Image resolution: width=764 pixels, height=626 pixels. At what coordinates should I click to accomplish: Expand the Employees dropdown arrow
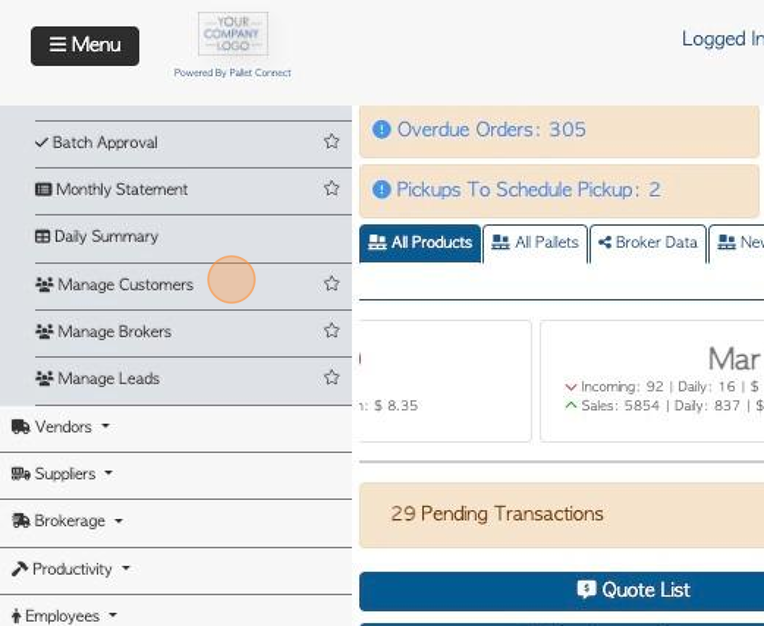coord(113,615)
